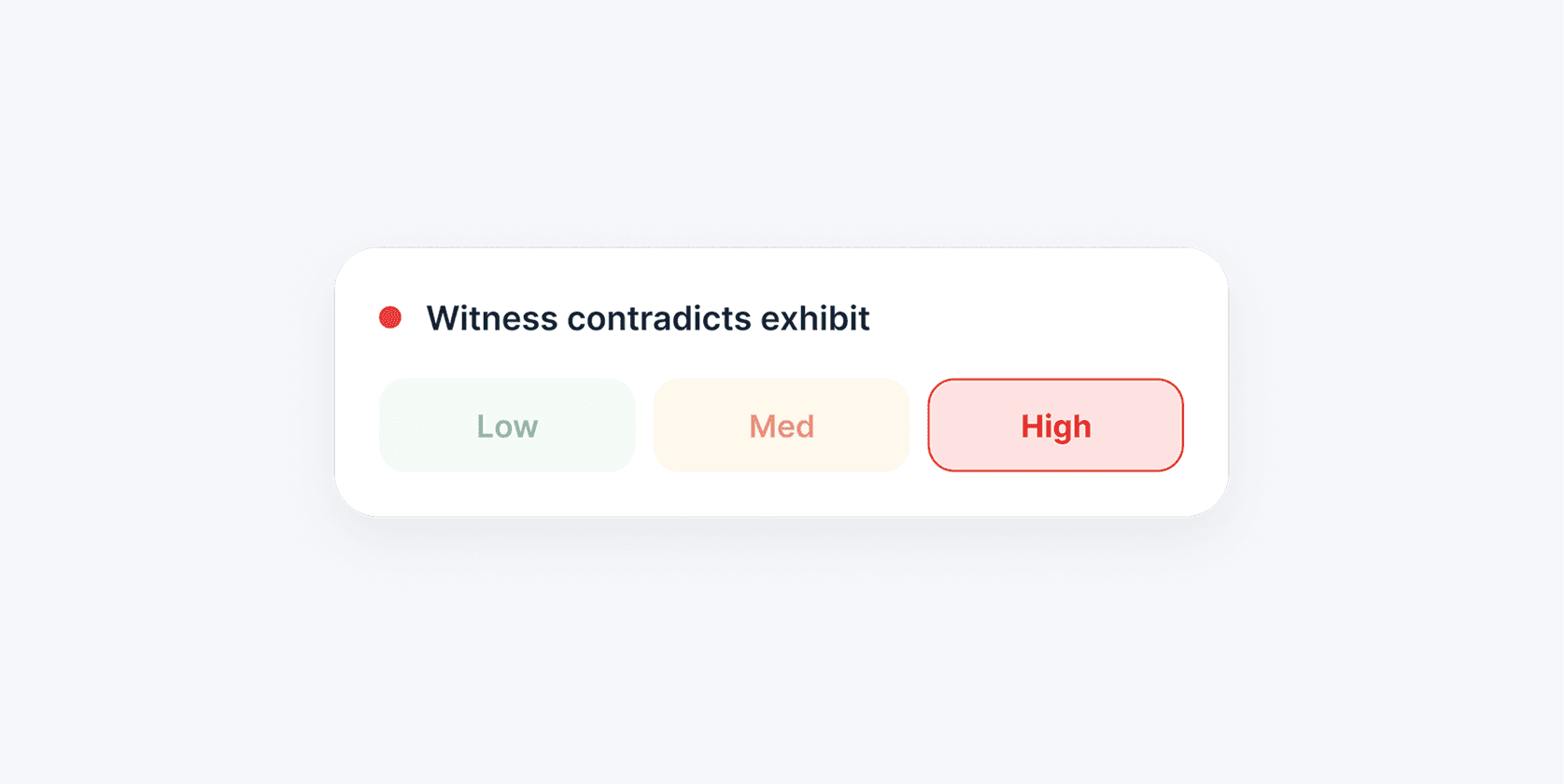Tap the red status bullet beside title
Screen dimensions: 1564x784
390,317
